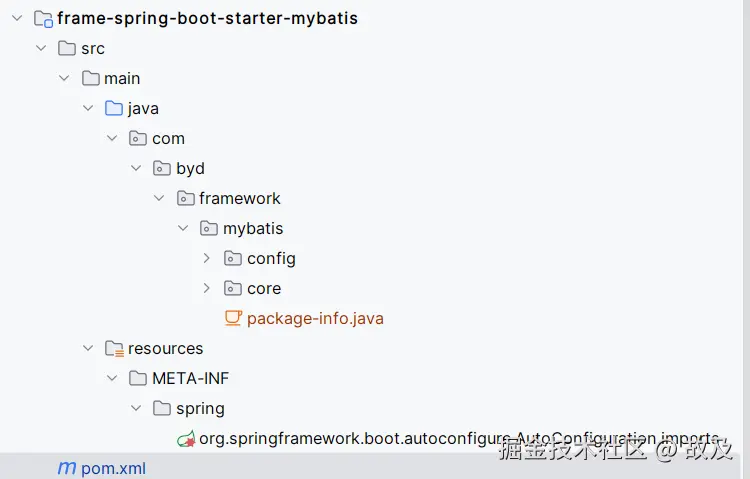Screen dimensions: 750x479
Task: Click the mybatis package icon
Action: click(209, 228)
